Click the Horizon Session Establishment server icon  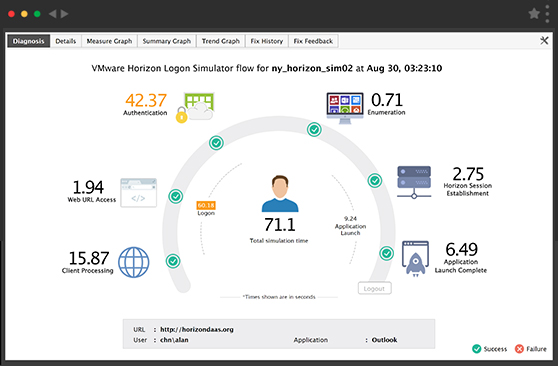click(414, 182)
